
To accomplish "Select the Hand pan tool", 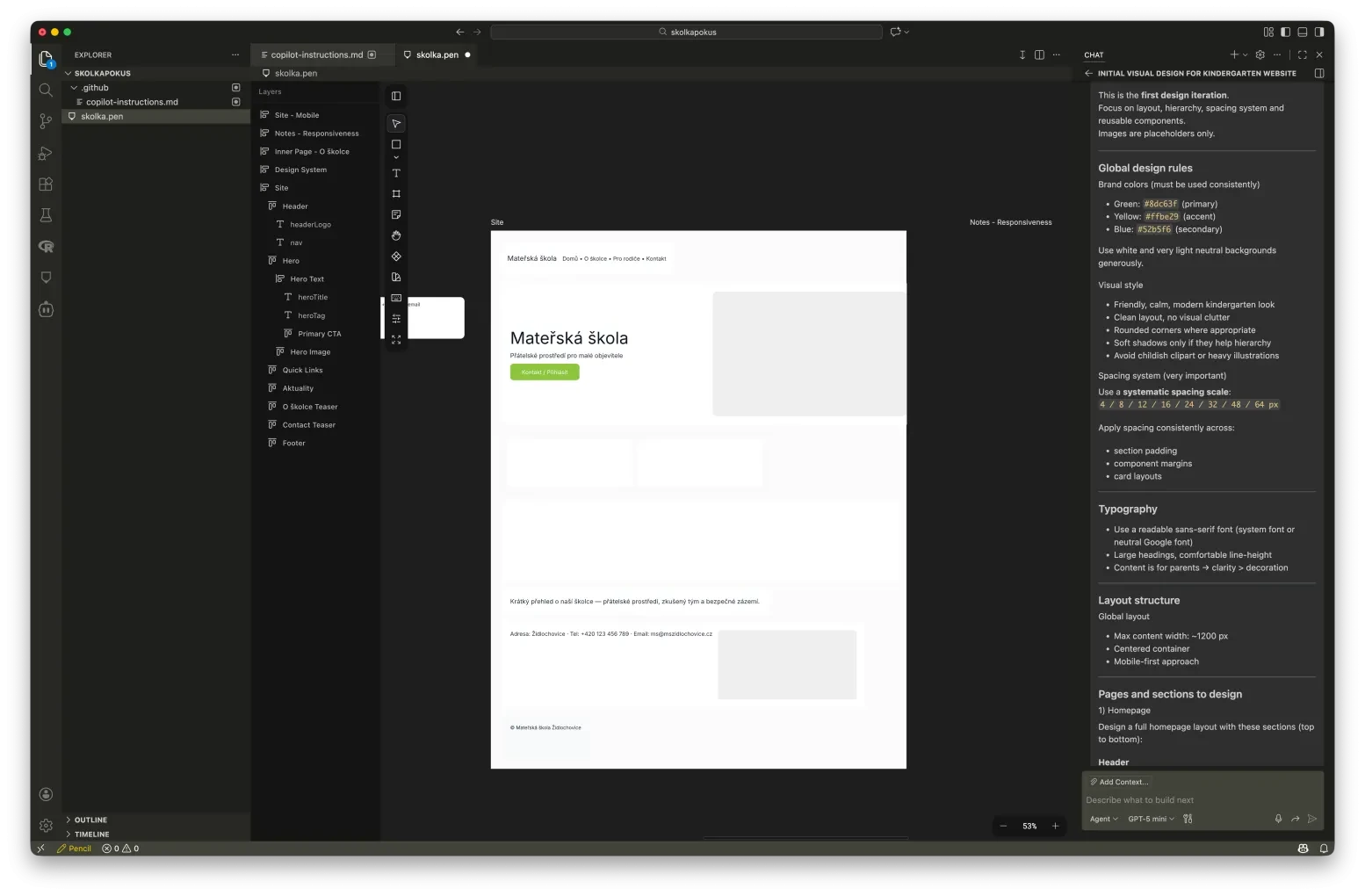I will [x=396, y=235].
